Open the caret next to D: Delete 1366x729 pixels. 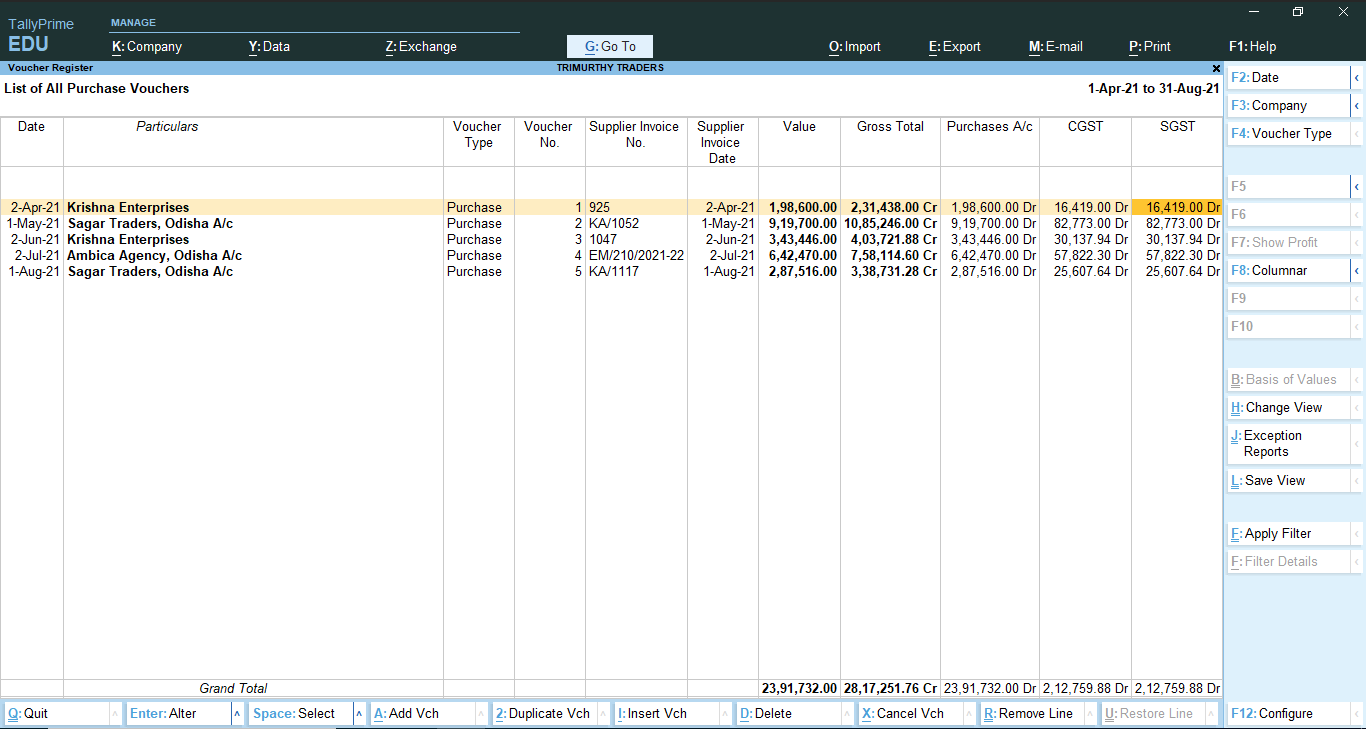847,713
